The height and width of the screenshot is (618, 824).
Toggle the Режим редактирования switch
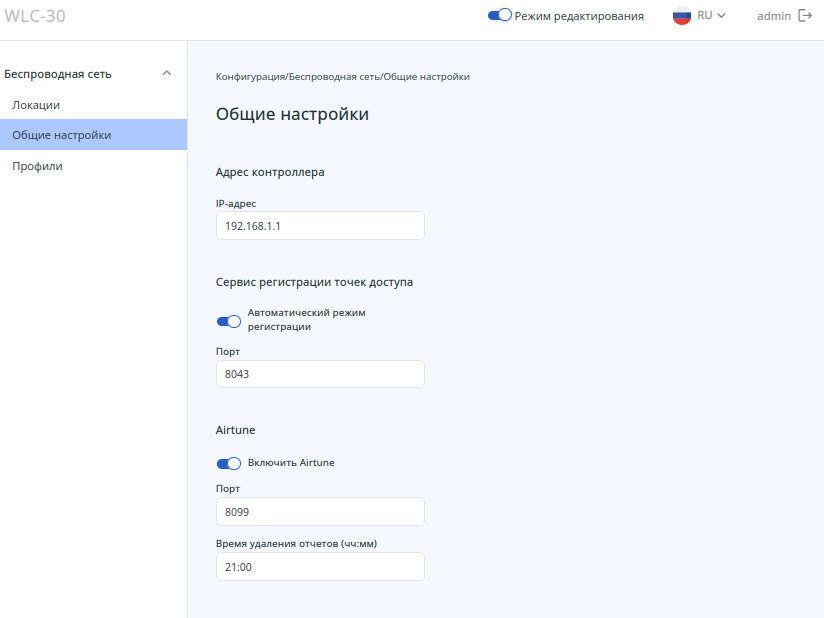pyautogui.click(x=500, y=16)
